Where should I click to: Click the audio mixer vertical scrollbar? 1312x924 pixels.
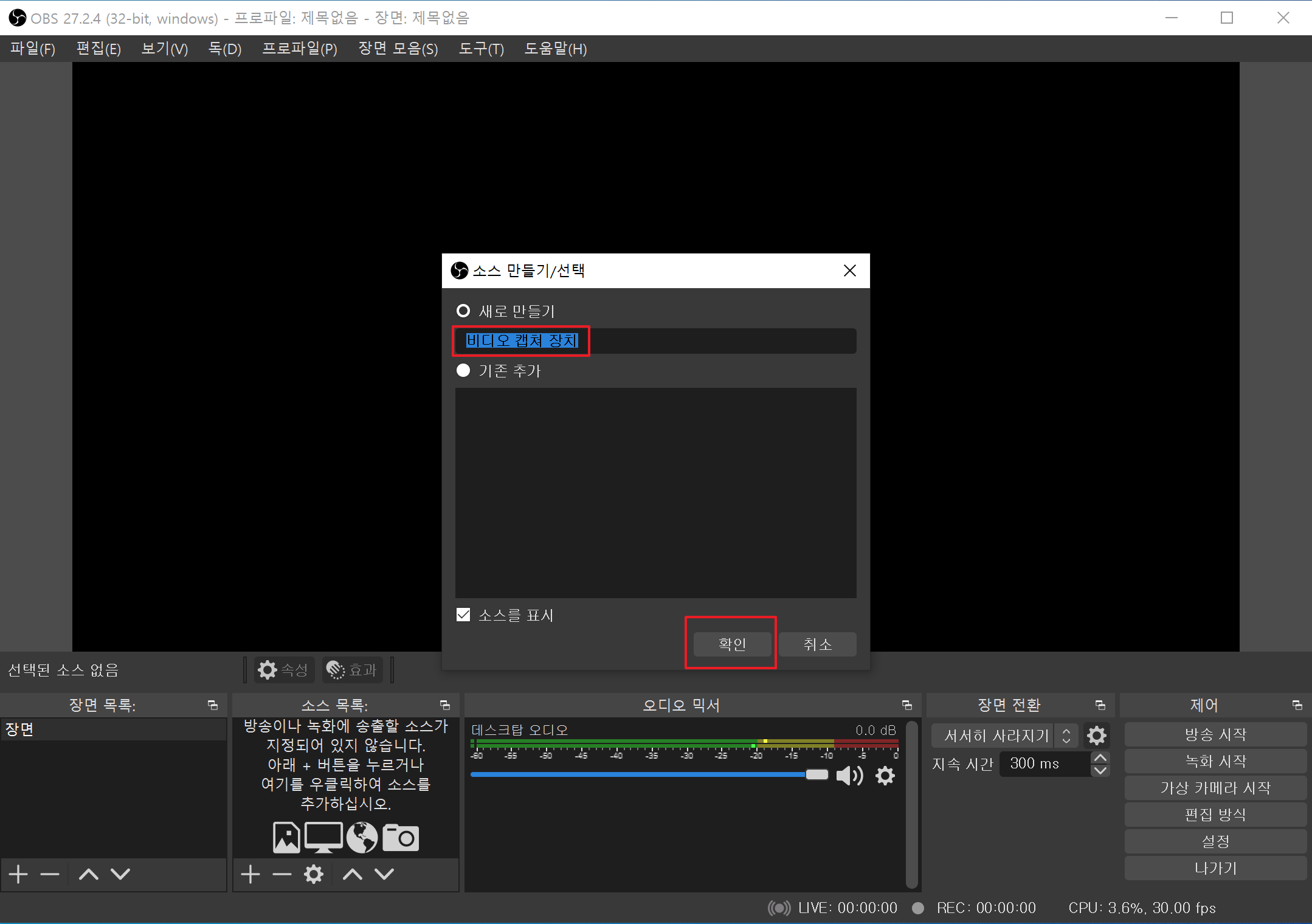tap(911, 804)
